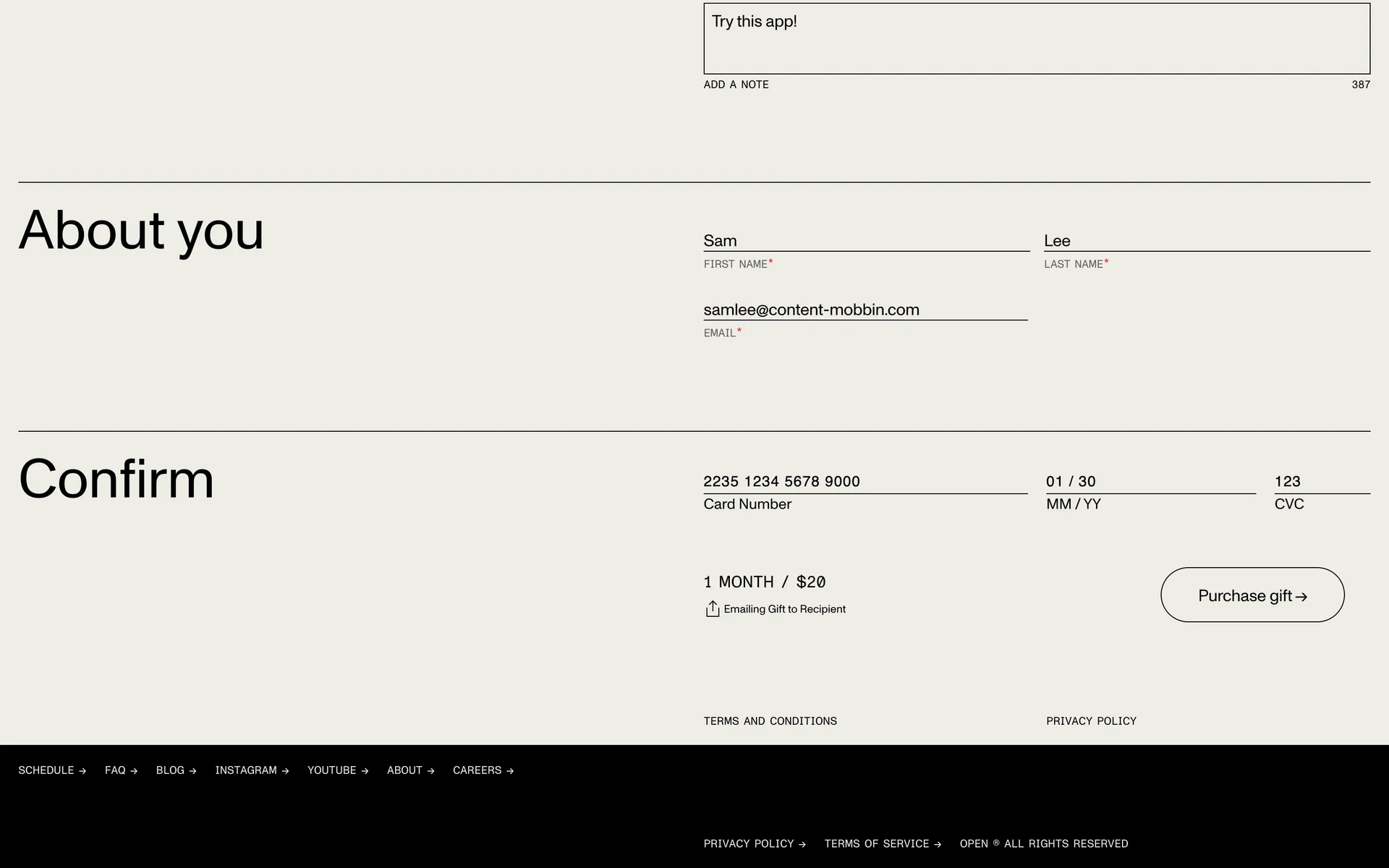Viewport: 1389px width, 868px height.
Task: Visit the Blog footer link
Action: [176, 770]
